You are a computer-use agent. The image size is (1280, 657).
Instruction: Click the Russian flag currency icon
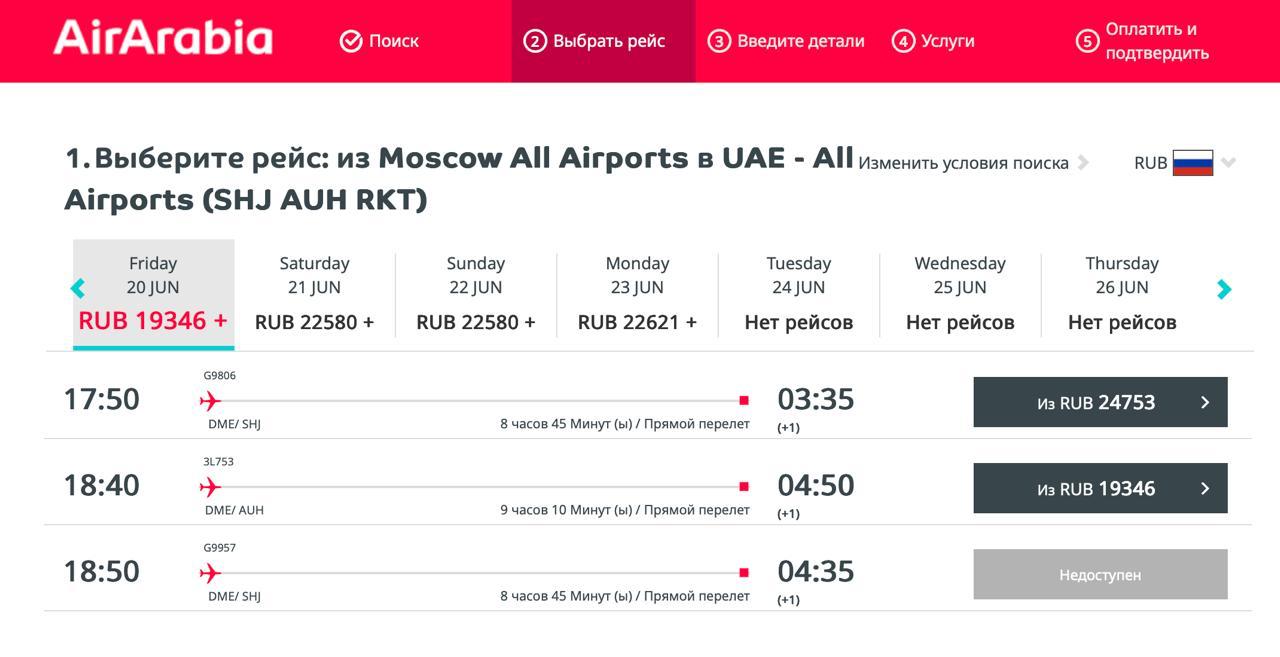click(1192, 163)
